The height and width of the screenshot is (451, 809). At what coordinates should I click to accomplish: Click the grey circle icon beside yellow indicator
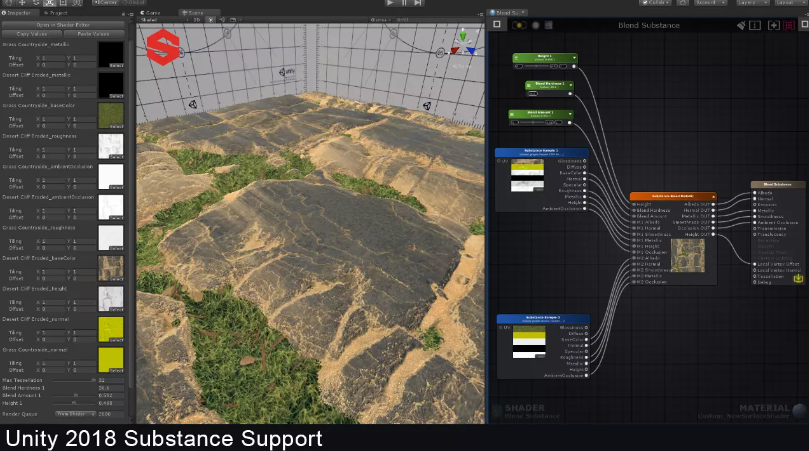click(536, 25)
